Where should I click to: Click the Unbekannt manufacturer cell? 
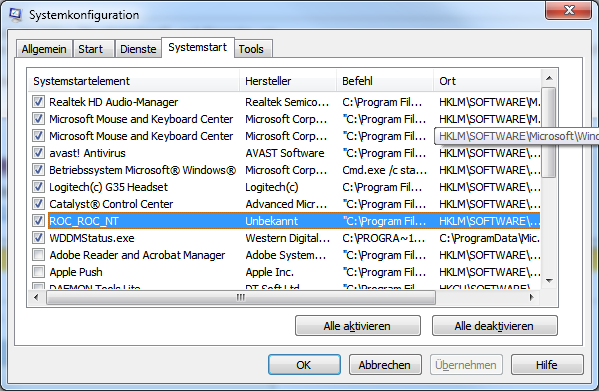(271, 221)
